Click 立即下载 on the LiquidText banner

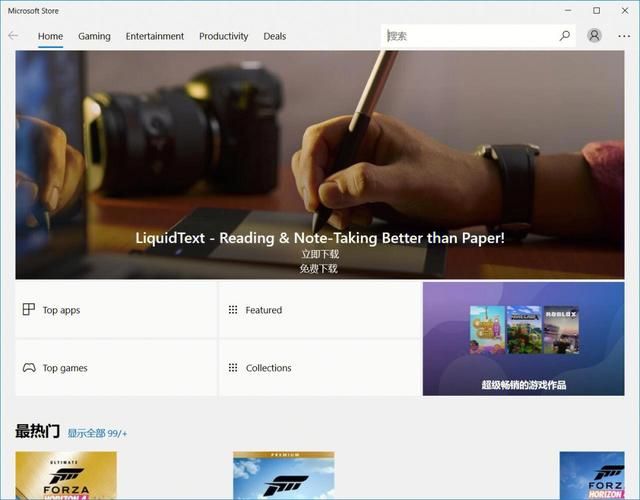pos(320,254)
